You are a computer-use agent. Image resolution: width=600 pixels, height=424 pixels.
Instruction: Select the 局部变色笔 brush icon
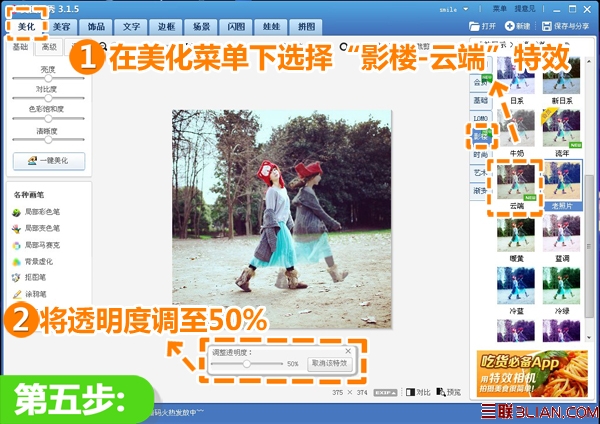tap(16, 229)
